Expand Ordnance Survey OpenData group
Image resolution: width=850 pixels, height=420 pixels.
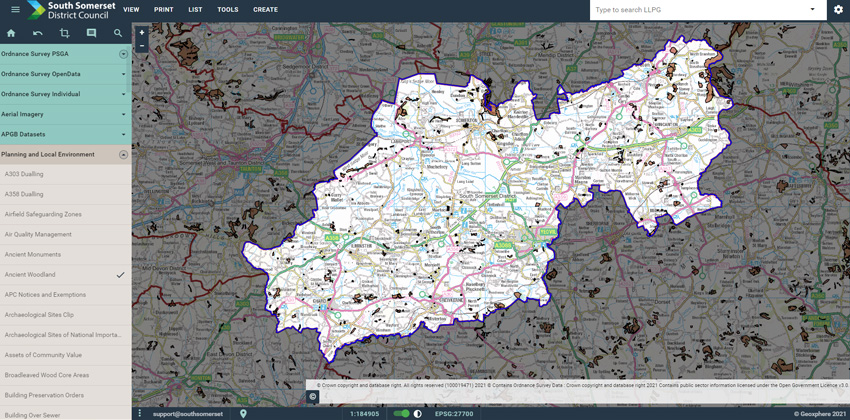[x=66, y=74]
